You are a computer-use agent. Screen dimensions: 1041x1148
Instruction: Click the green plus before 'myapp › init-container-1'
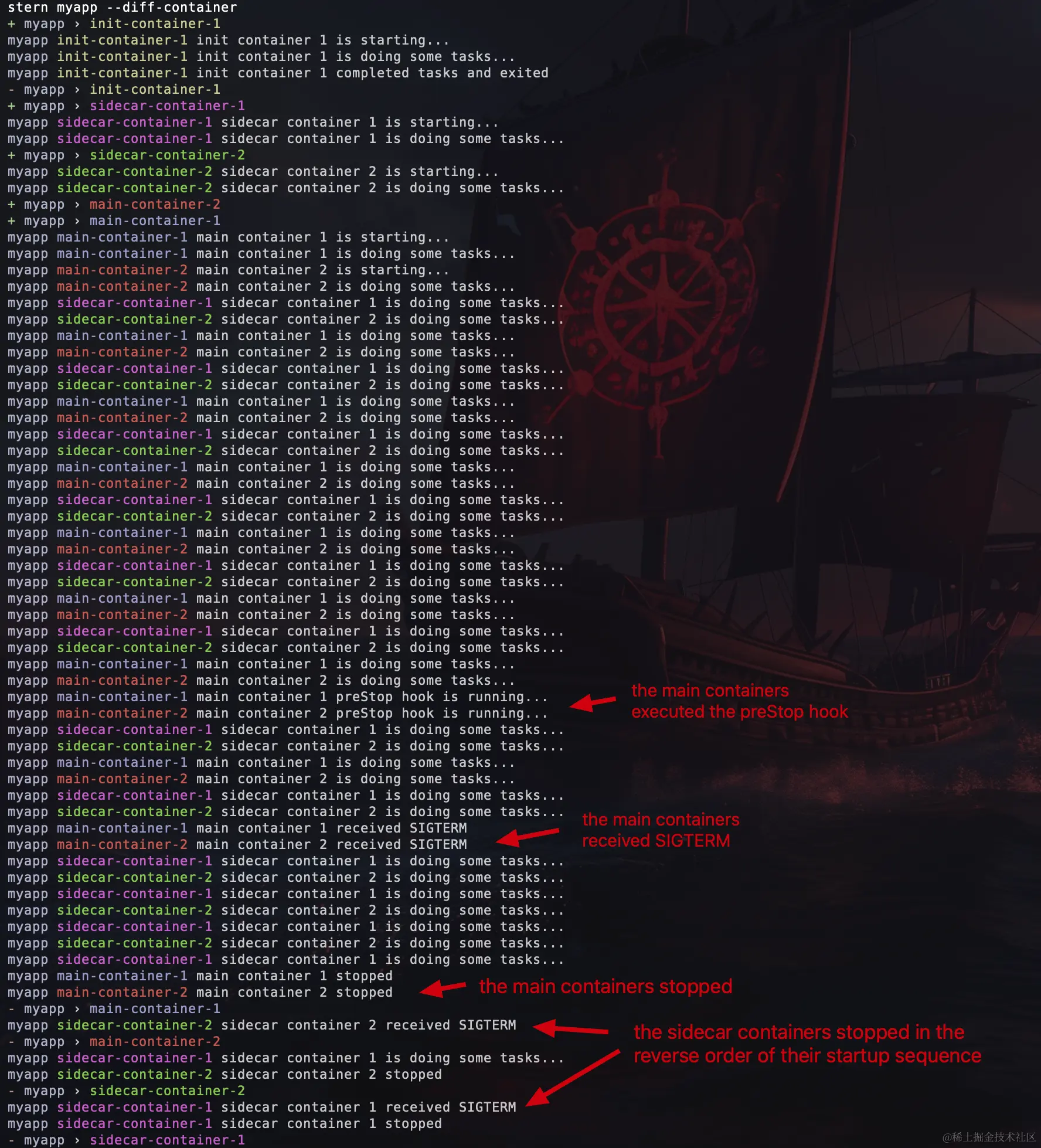pos(11,24)
